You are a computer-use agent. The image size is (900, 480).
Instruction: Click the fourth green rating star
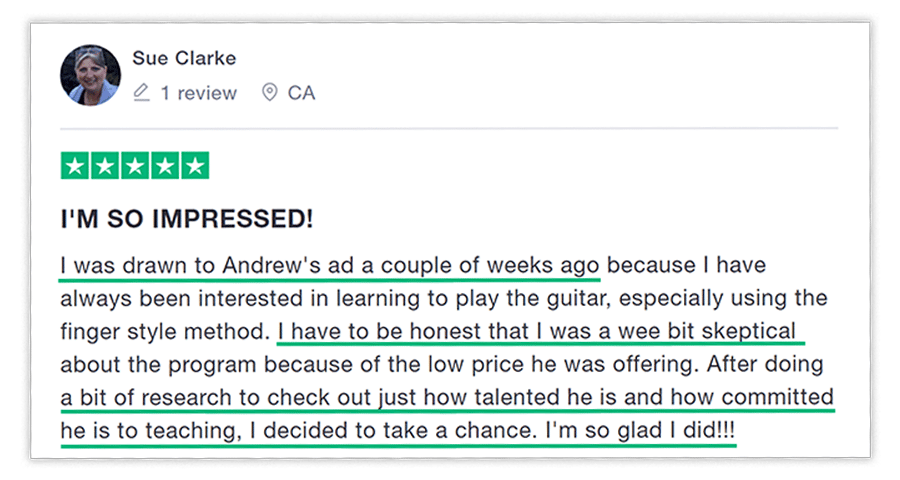tap(165, 165)
